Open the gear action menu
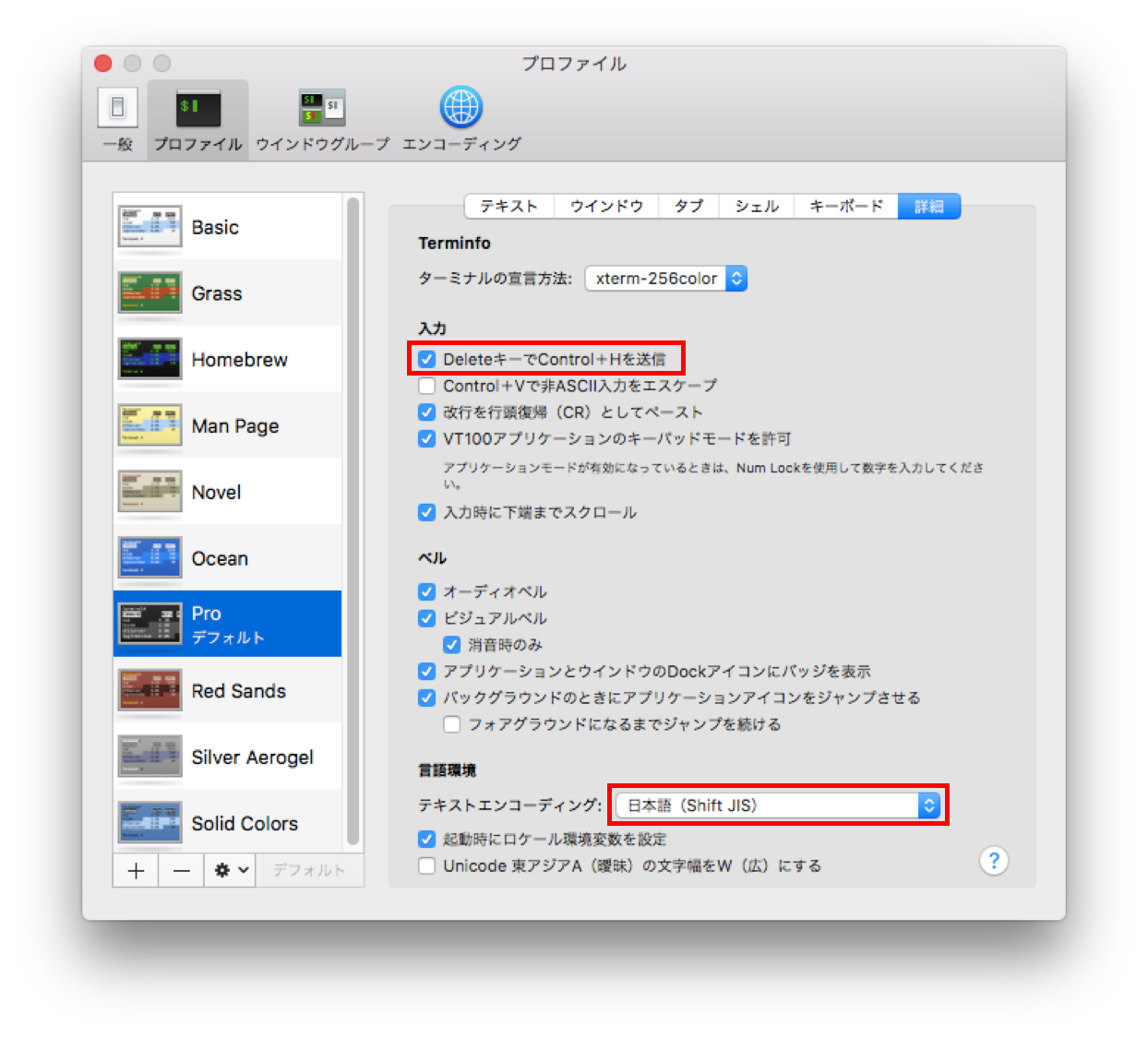Viewport: 1148px width, 1038px height. click(x=231, y=870)
